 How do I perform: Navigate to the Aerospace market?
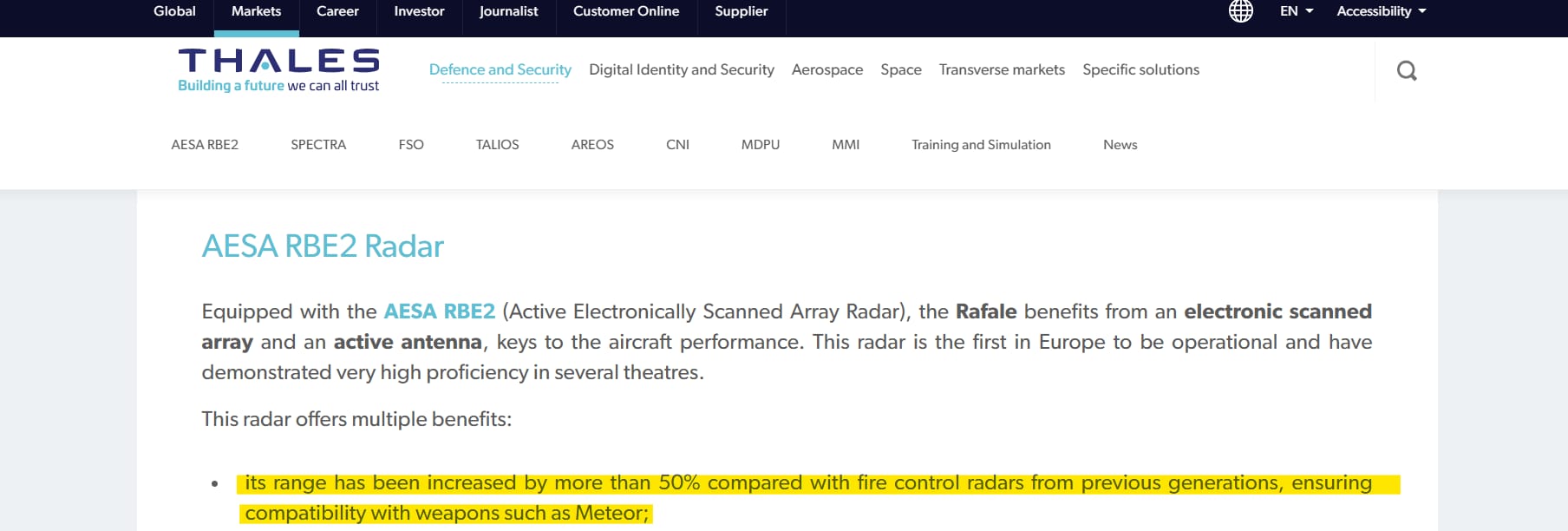tap(827, 69)
